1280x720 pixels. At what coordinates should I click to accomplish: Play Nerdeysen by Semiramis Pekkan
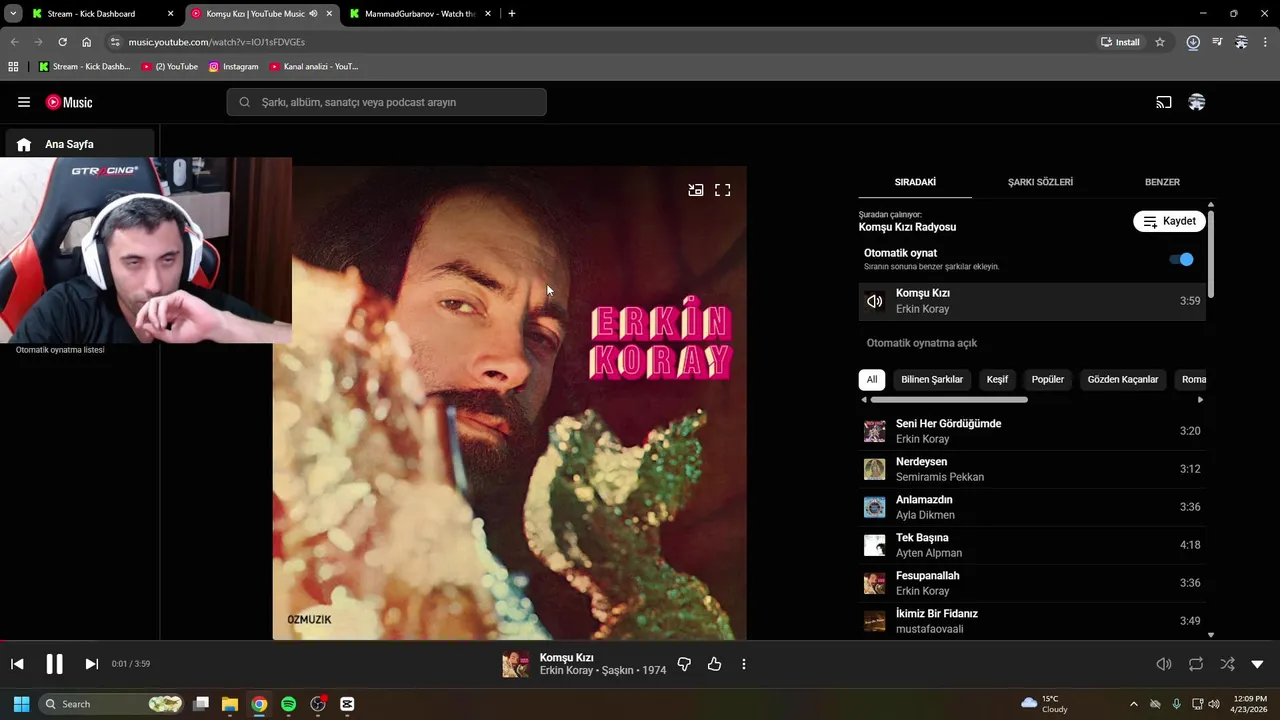coord(1032,469)
